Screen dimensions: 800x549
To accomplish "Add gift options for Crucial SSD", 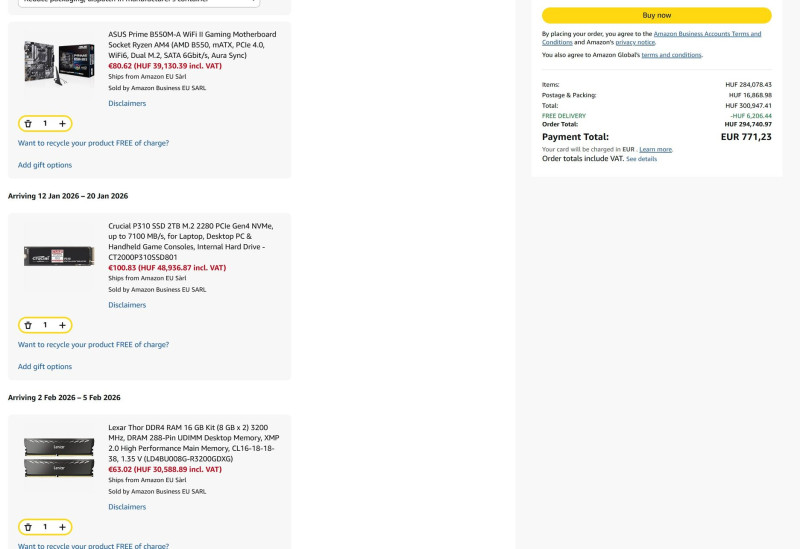I will click(45, 367).
